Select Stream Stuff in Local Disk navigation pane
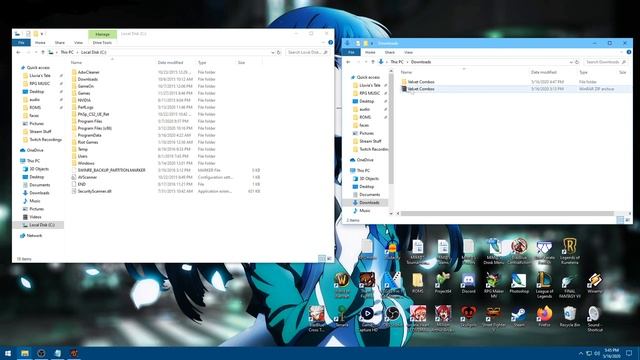Screen dimensions: 640x360 [x=40, y=131]
